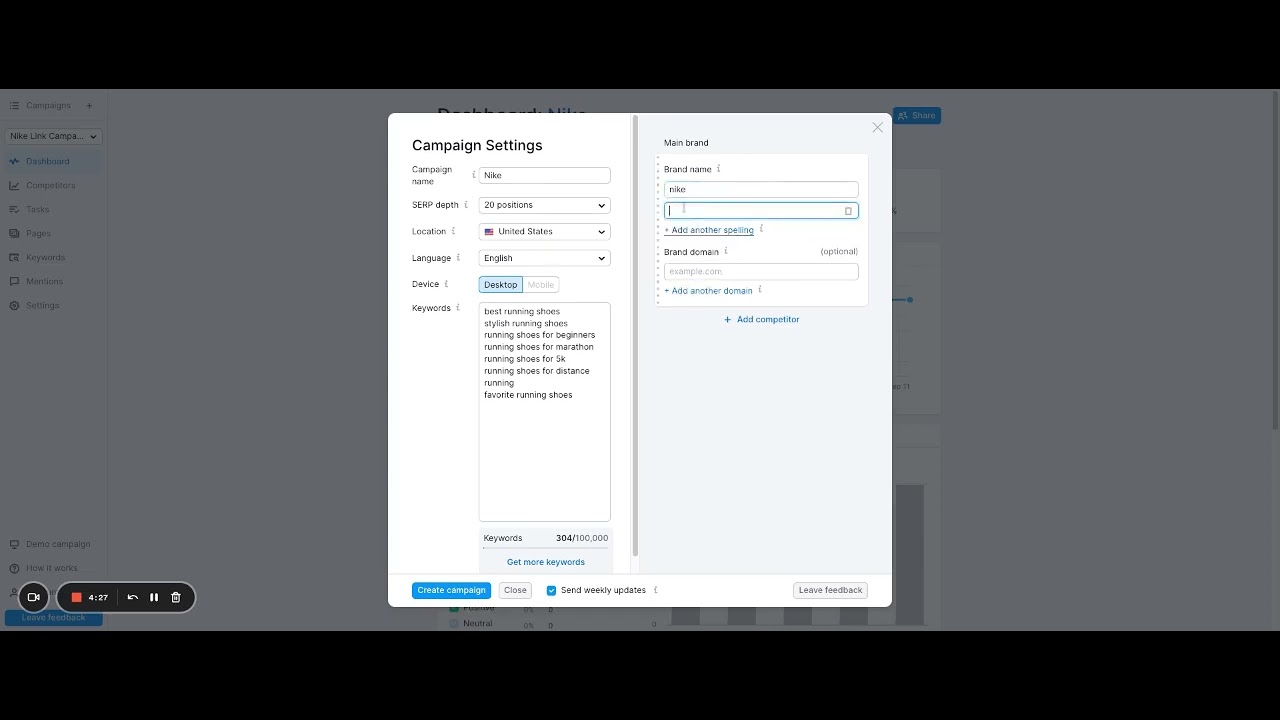The image size is (1280, 720).
Task: Click the Brand name field containing nike
Action: pos(761,189)
